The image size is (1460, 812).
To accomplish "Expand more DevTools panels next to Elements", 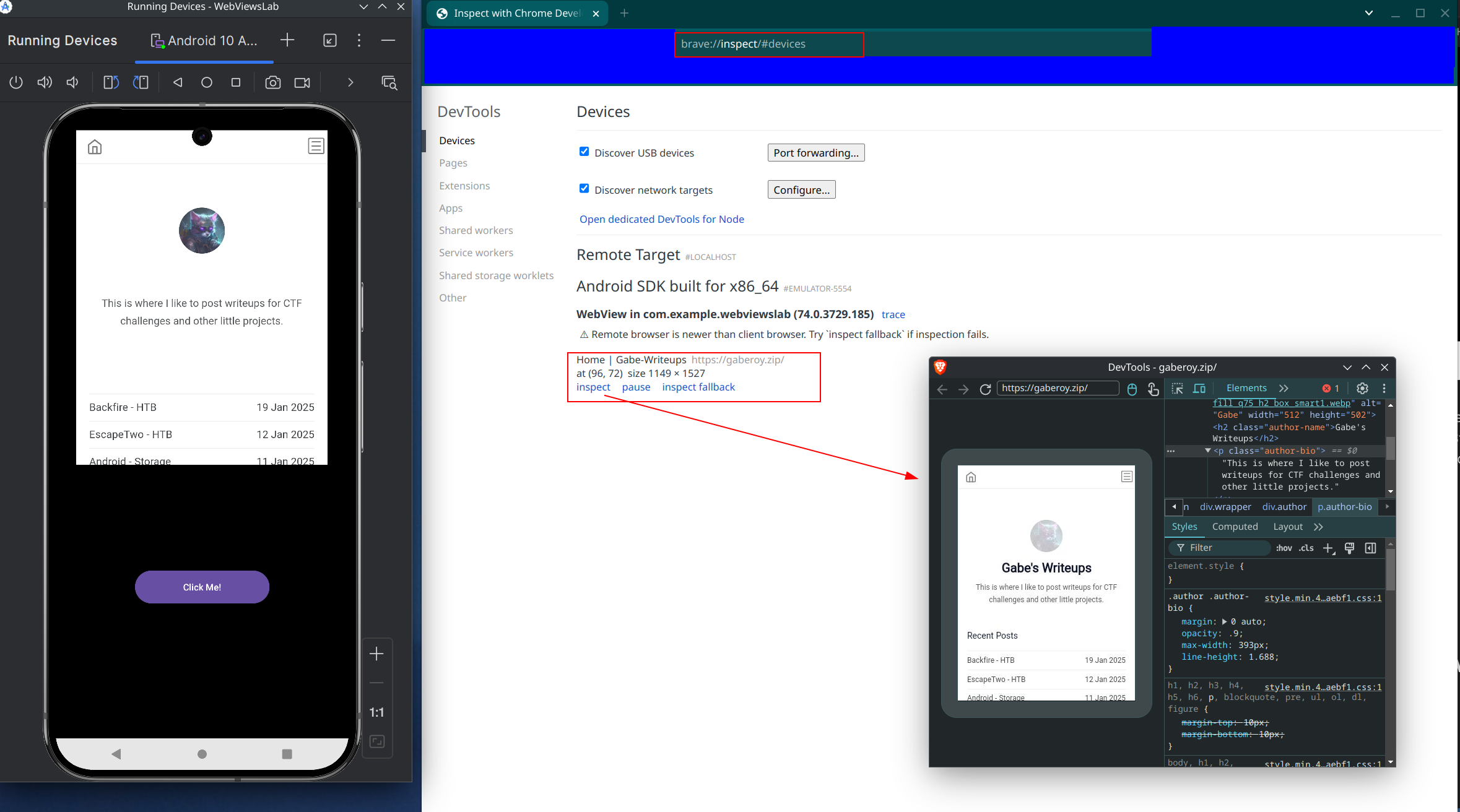I will (1284, 388).
